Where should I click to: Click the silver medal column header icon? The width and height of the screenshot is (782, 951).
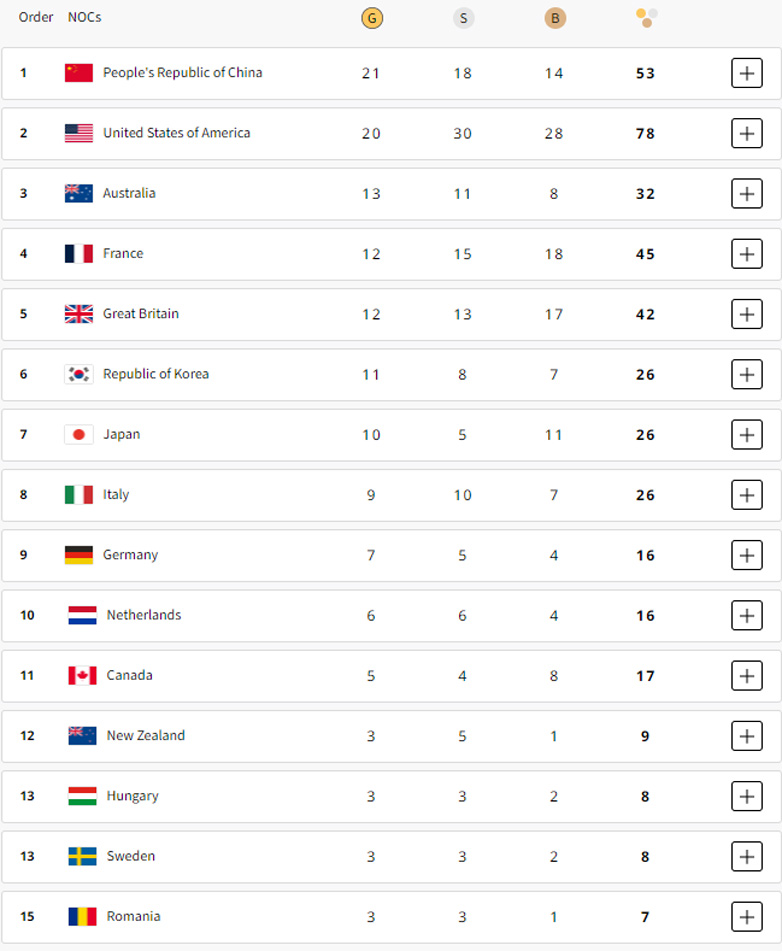pyautogui.click(x=463, y=17)
